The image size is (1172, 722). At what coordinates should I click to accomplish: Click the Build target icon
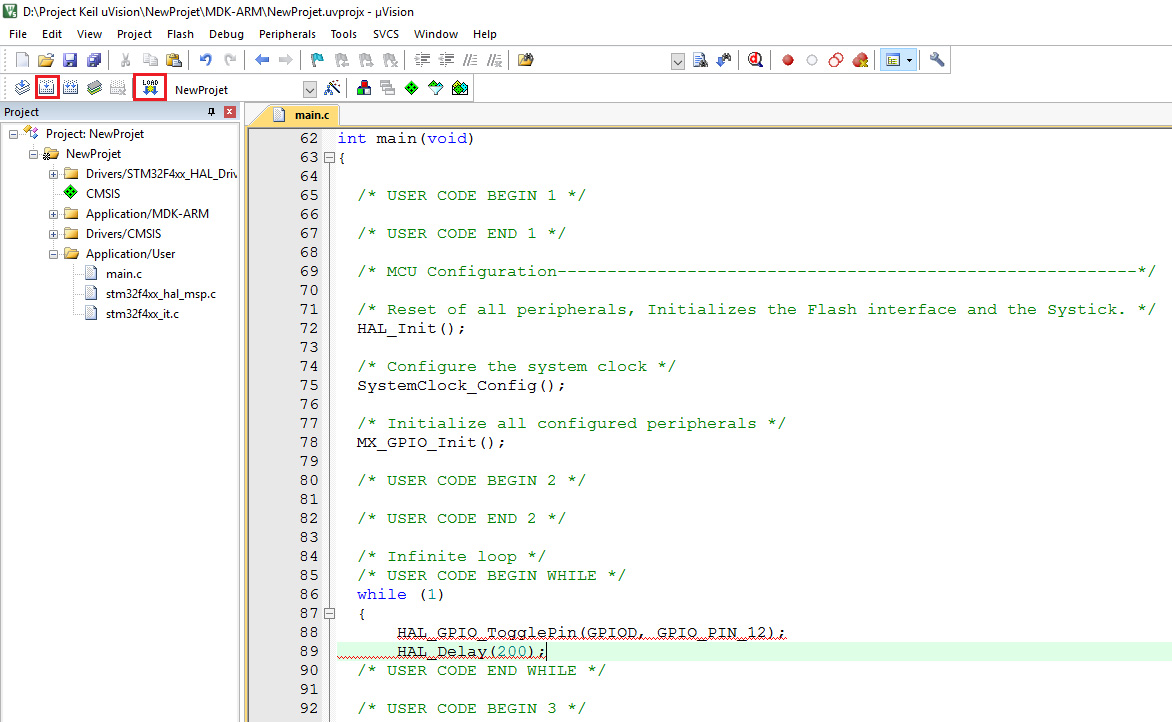(x=47, y=88)
